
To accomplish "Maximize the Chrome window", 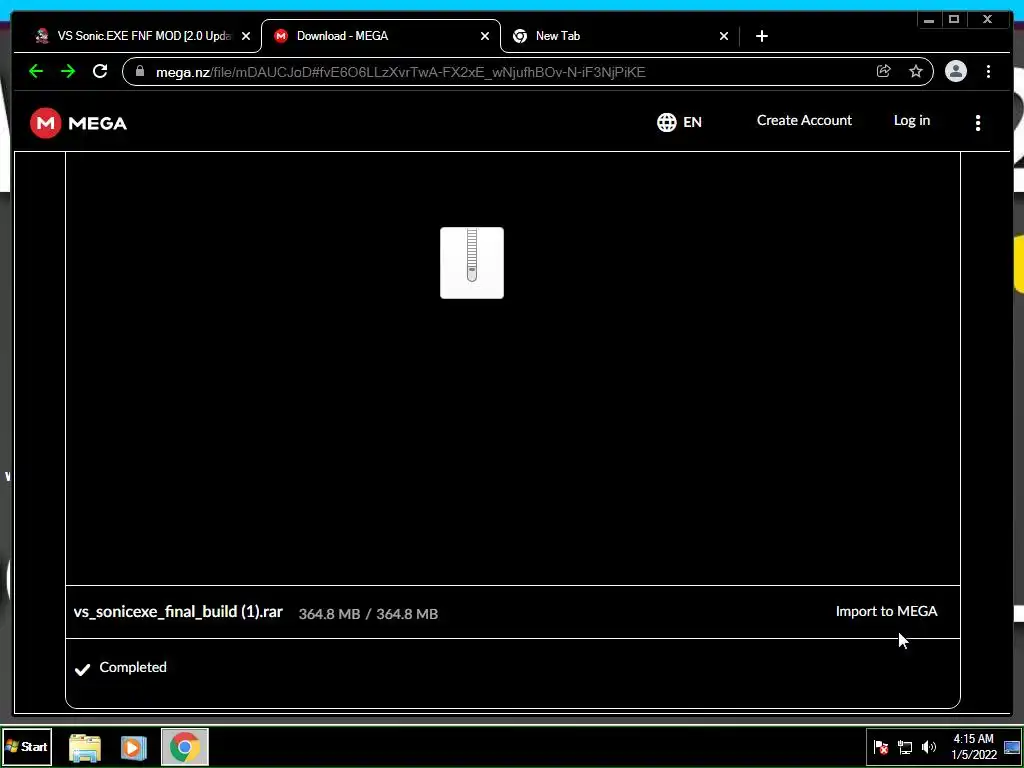I will pyautogui.click(x=953, y=20).
